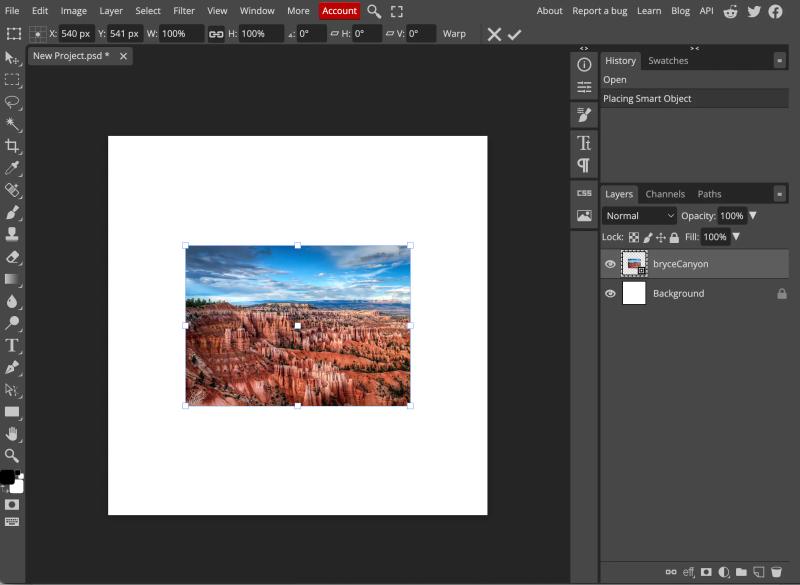The height and width of the screenshot is (585, 800).
Task: Select the Brush tool
Action: tap(12, 212)
